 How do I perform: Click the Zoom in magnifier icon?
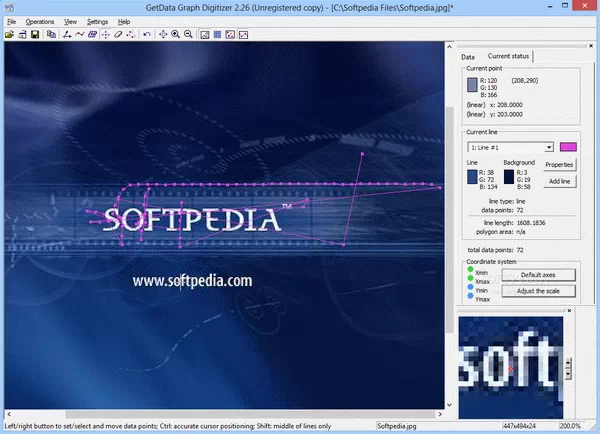175,34
